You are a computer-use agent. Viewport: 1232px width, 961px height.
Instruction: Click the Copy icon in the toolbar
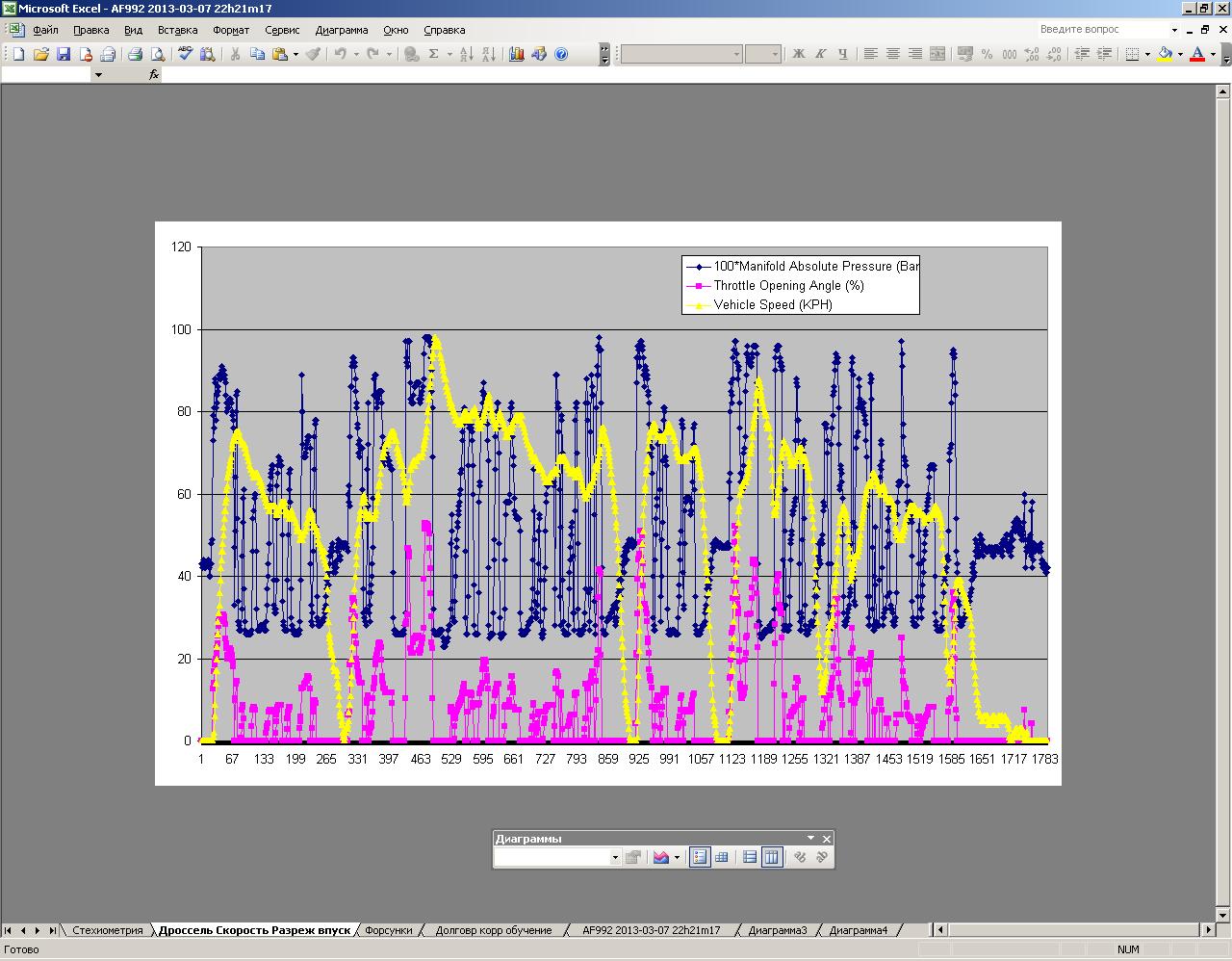pyautogui.click(x=257, y=54)
